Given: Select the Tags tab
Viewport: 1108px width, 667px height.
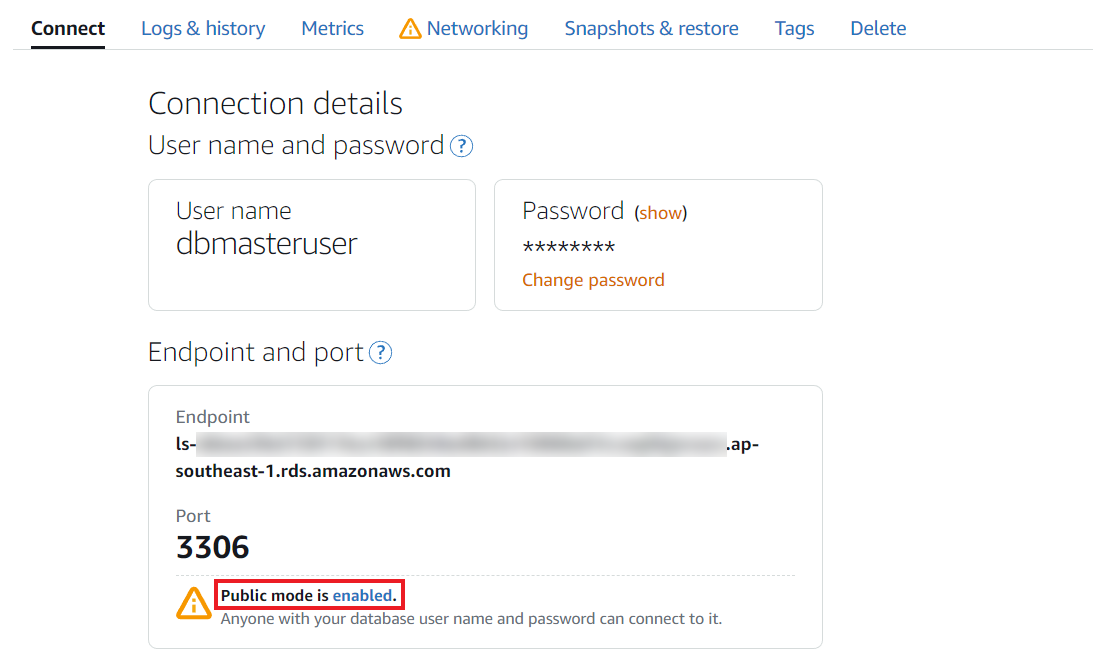Looking at the screenshot, I should (x=794, y=28).
